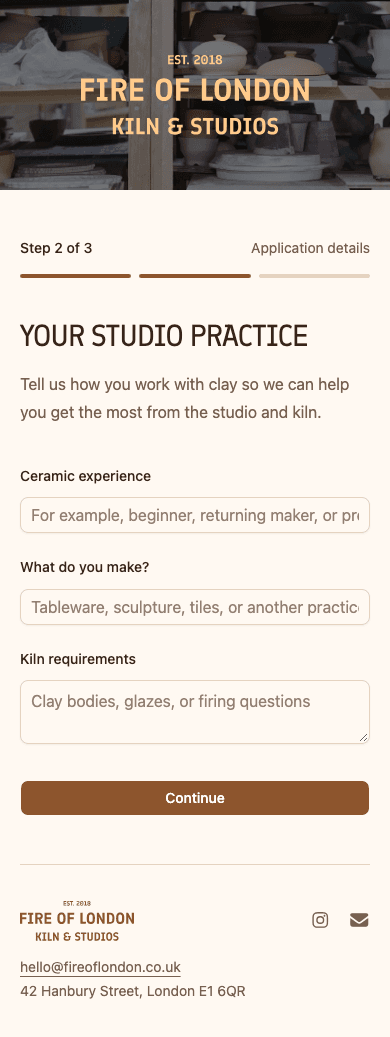Click the Continue button

tap(195, 798)
